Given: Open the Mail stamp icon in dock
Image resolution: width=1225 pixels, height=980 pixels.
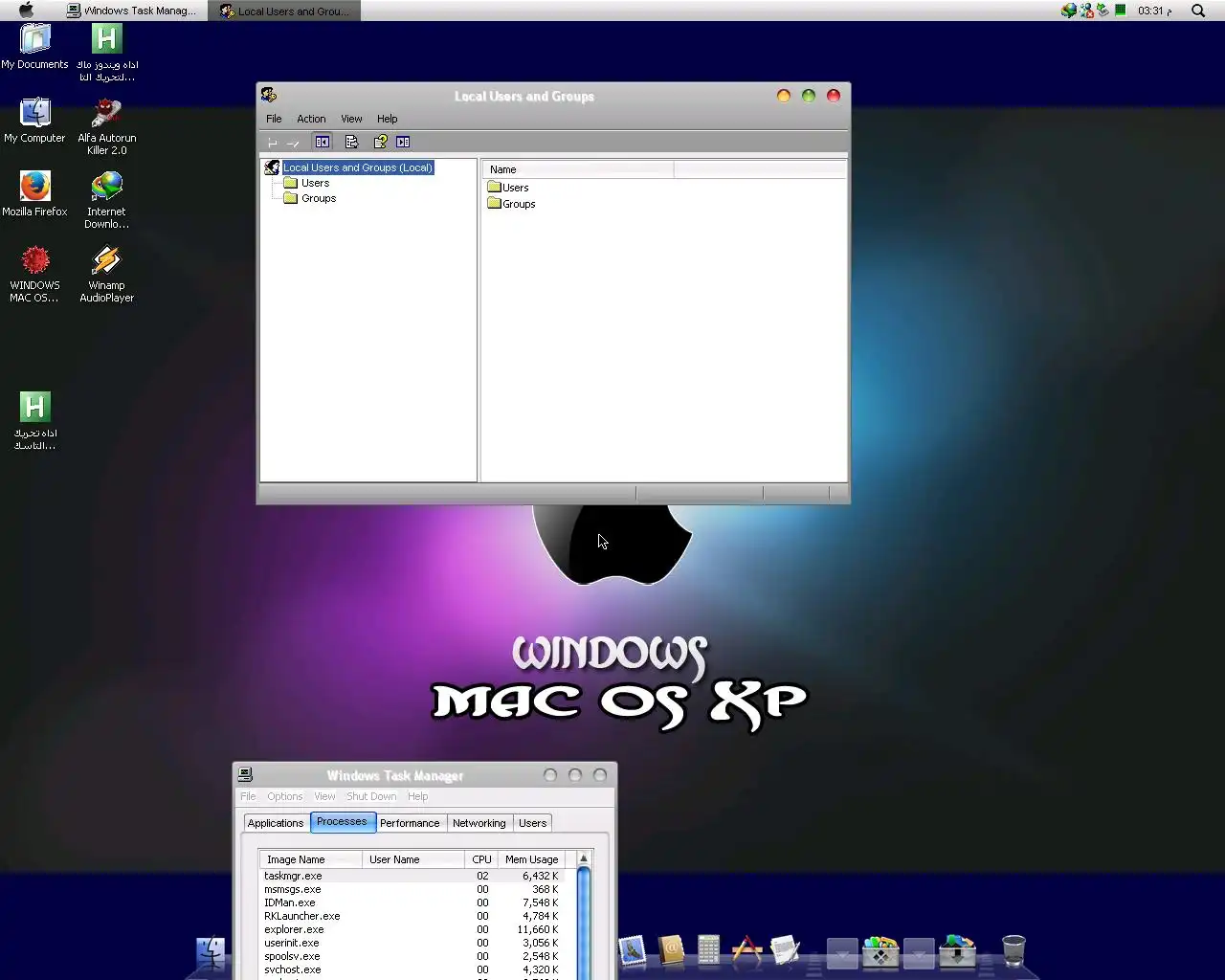Looking at the screenshot, I should pos(632,950).
